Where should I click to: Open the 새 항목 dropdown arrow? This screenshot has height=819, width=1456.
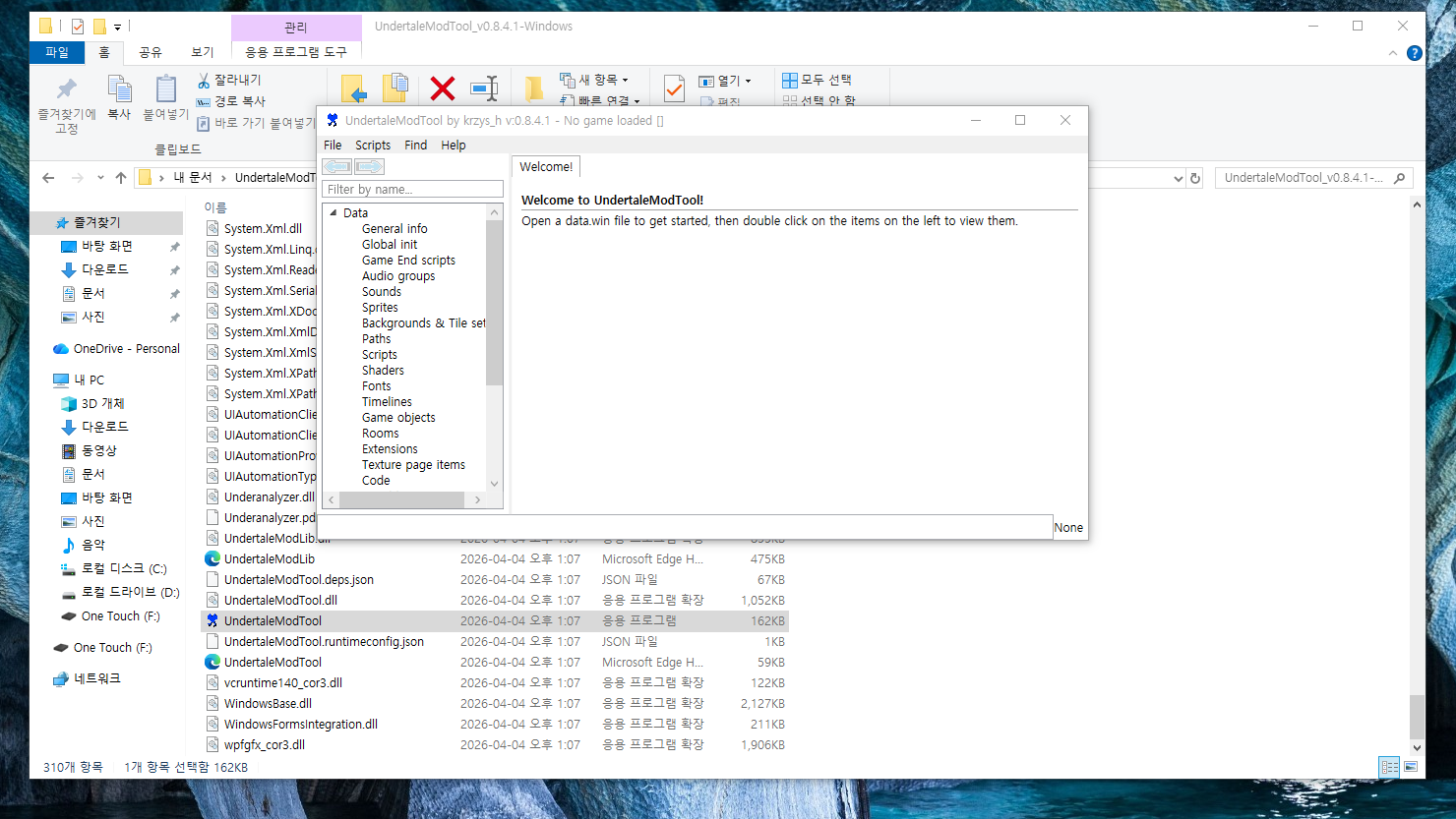click(624, 79)
